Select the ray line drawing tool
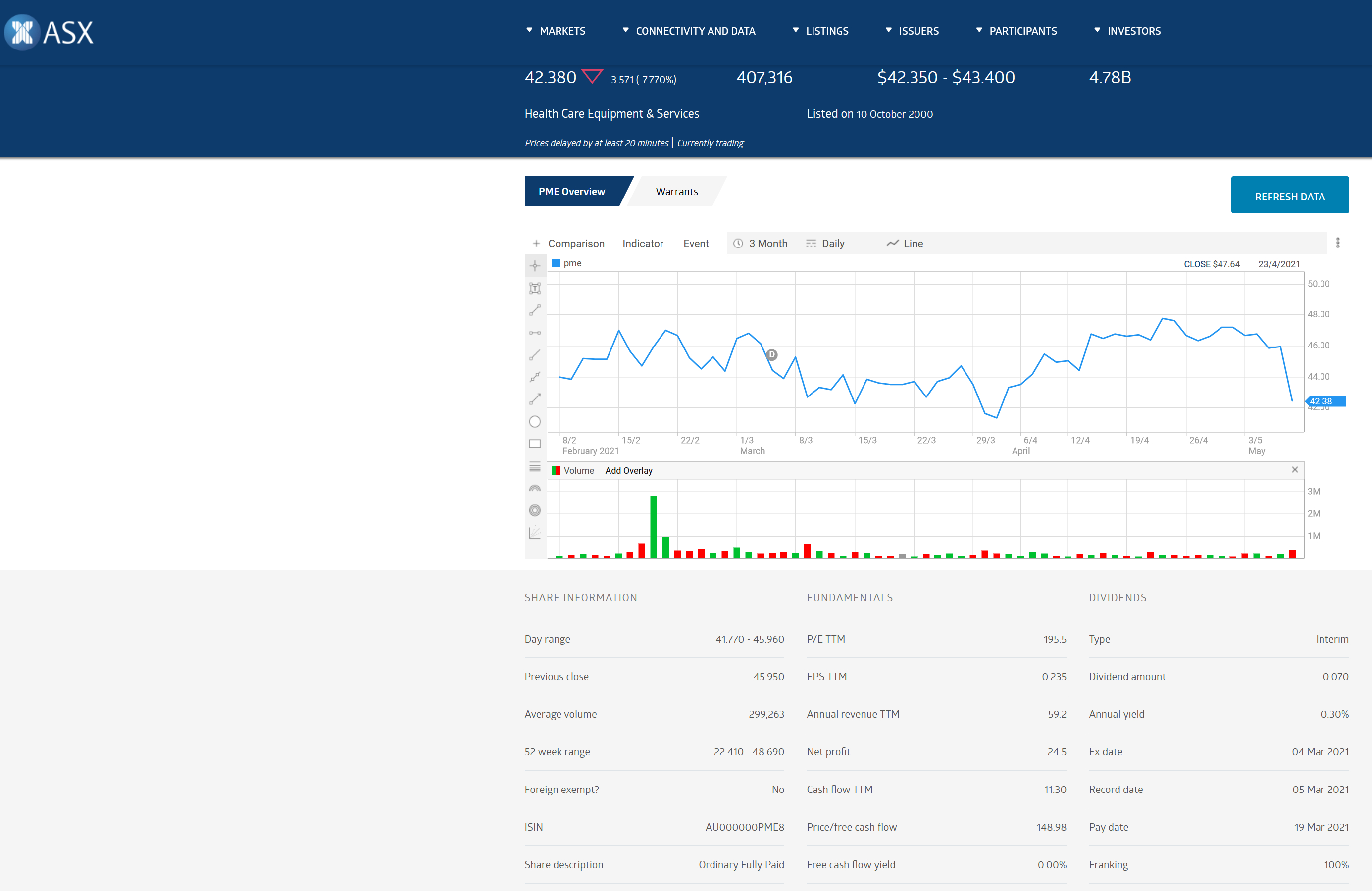Viewport: 1372px width, 891px height. 535,354
